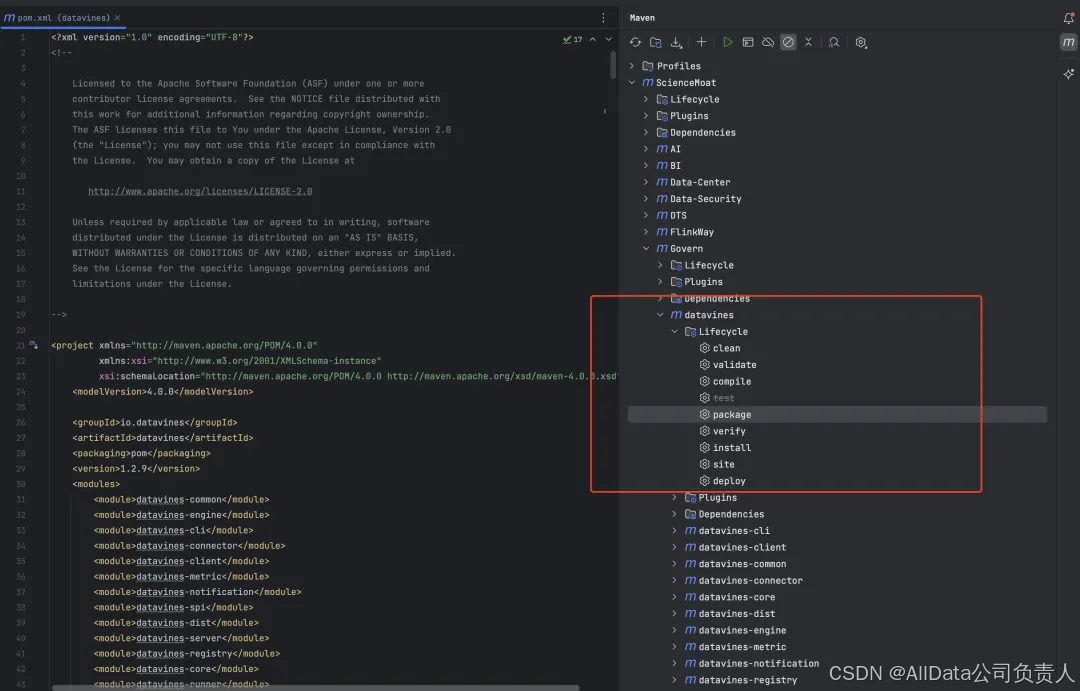Image resolution: width=1080 pixels, height=691 pixels.
Task: Toggle Skip Tests mode in Maven toolbar
Action: [x=789, y=43]
